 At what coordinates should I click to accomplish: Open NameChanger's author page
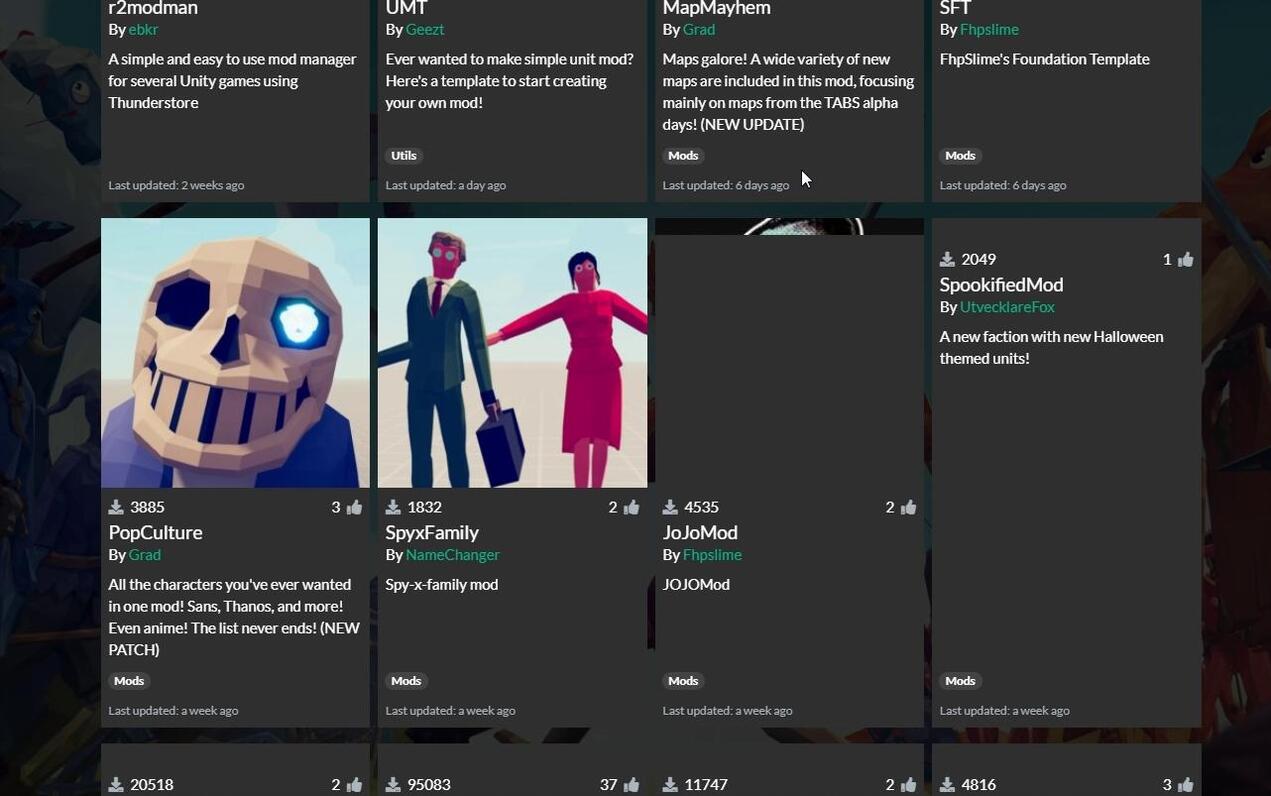click(x=453, y=555)
